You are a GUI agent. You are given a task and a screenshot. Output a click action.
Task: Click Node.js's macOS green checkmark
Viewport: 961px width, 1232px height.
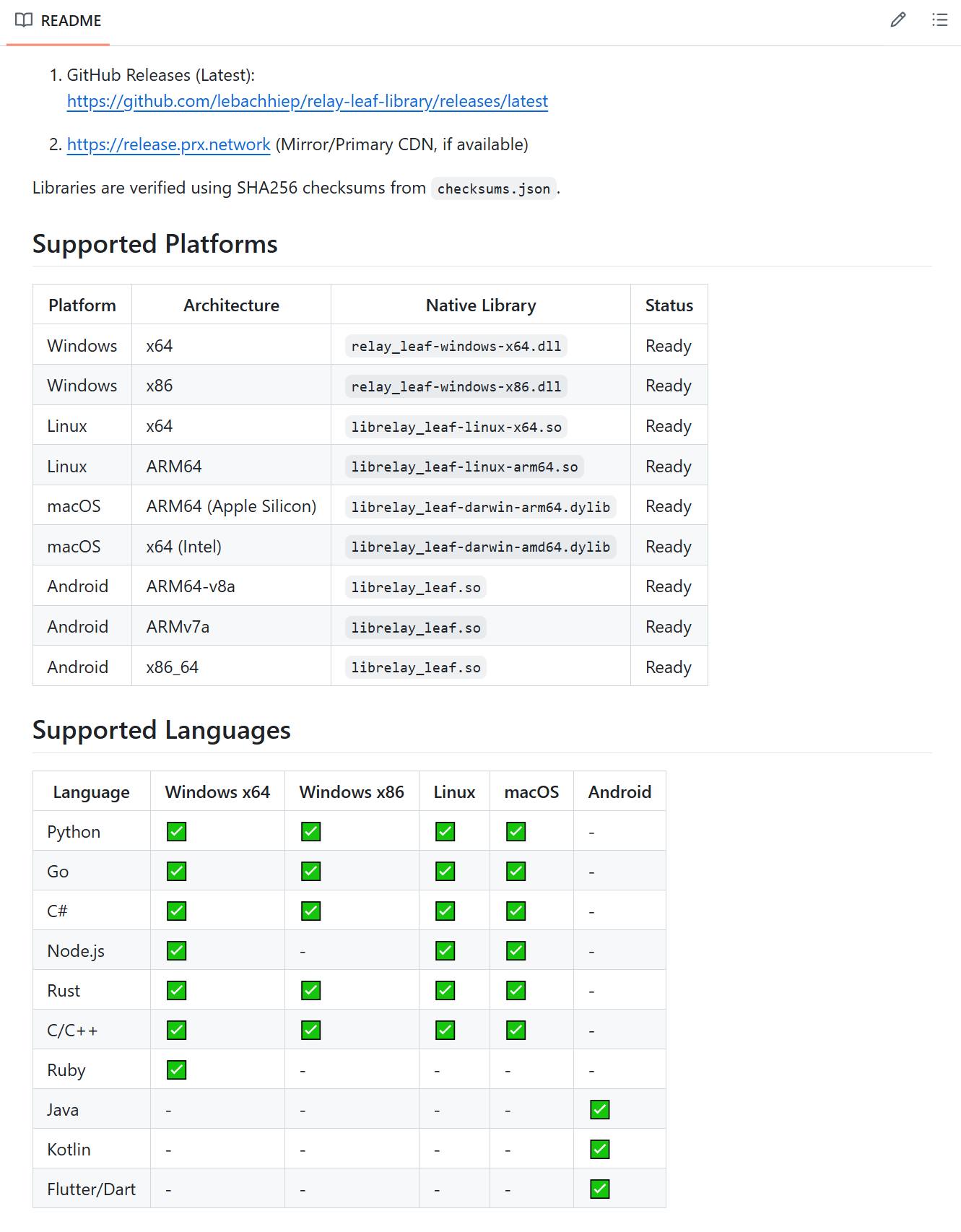coord(516,951)
